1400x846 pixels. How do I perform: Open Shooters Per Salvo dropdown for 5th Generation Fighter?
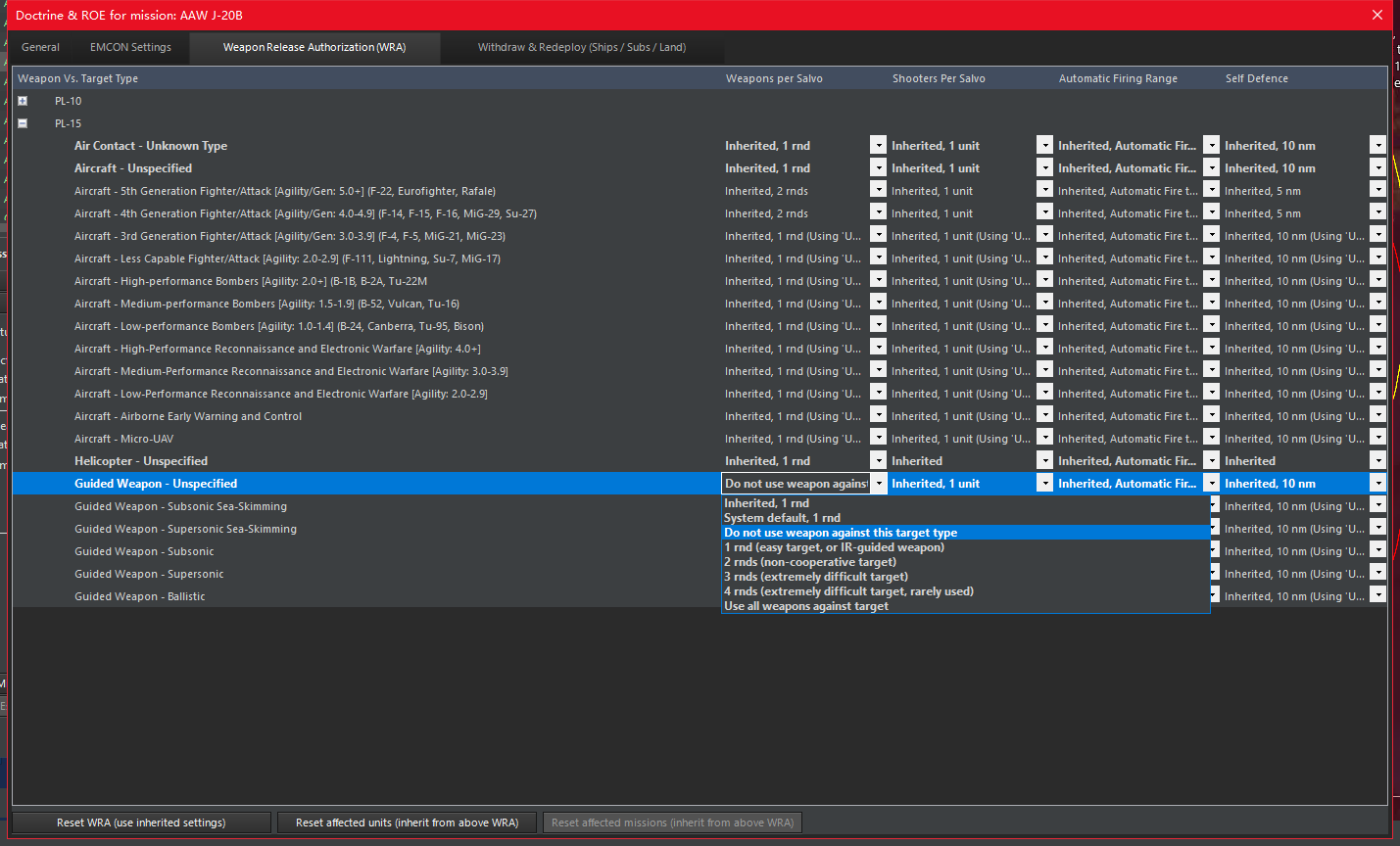[x=1044, y=191]
